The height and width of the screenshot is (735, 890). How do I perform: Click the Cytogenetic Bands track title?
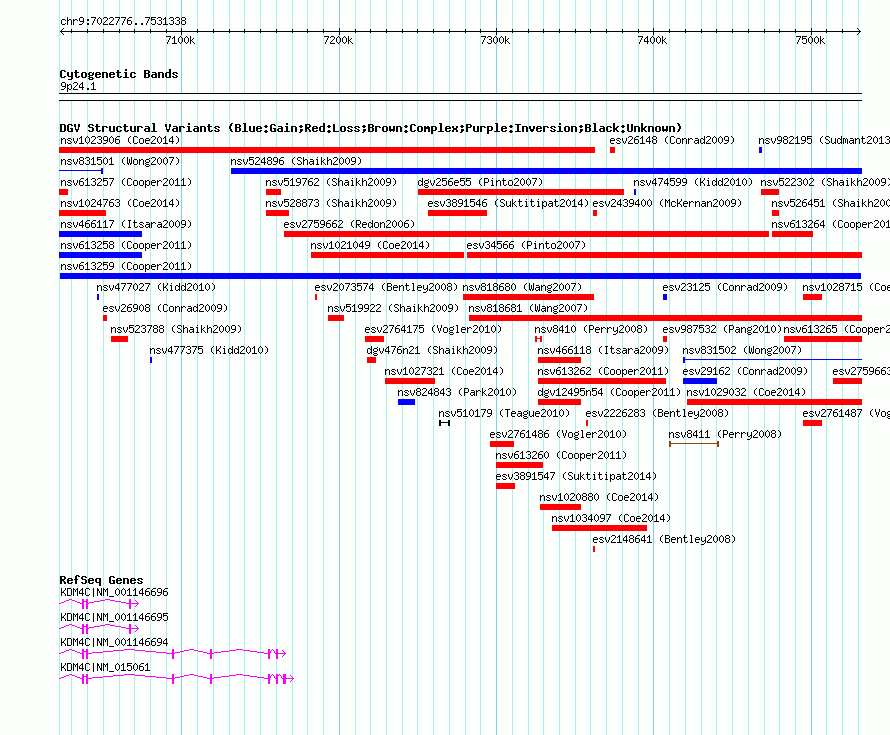119,74
